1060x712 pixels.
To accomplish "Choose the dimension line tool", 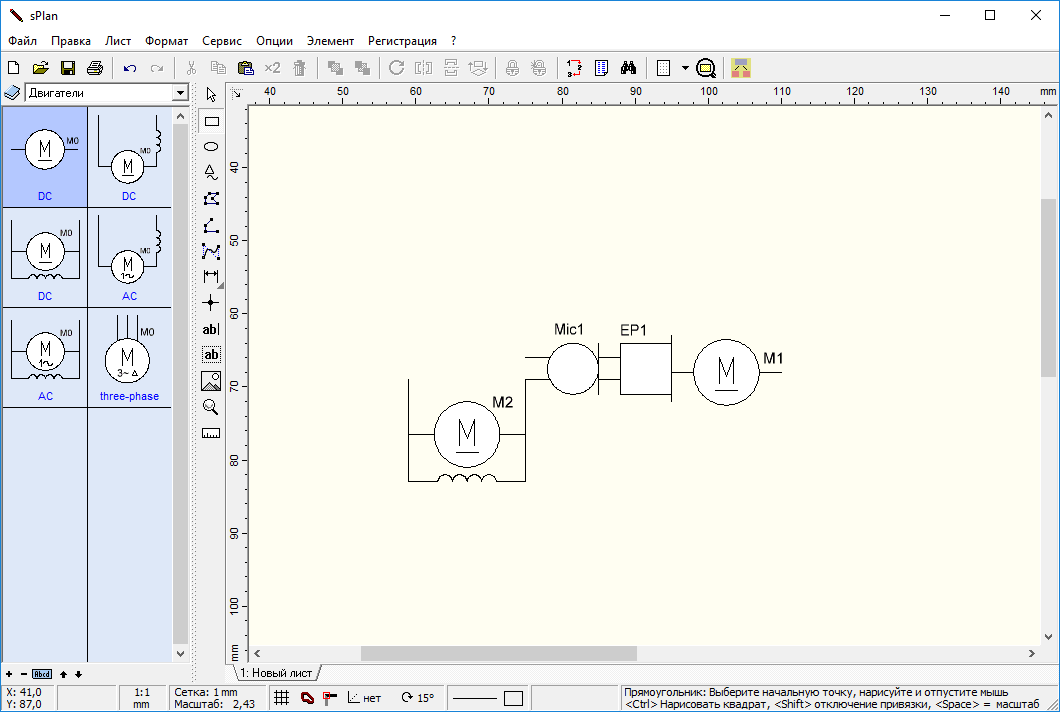I will pos(211,276).
